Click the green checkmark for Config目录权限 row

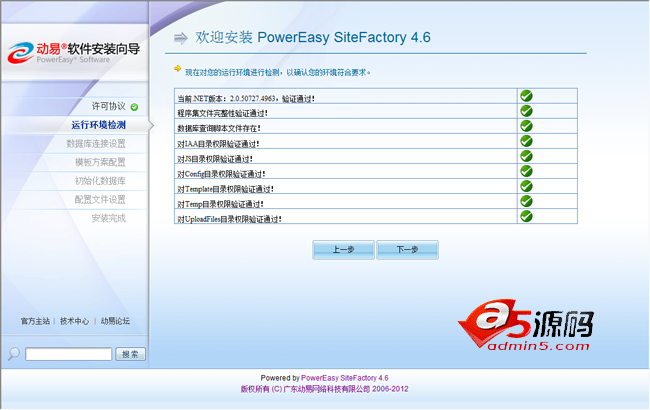[x=526, y=171]
